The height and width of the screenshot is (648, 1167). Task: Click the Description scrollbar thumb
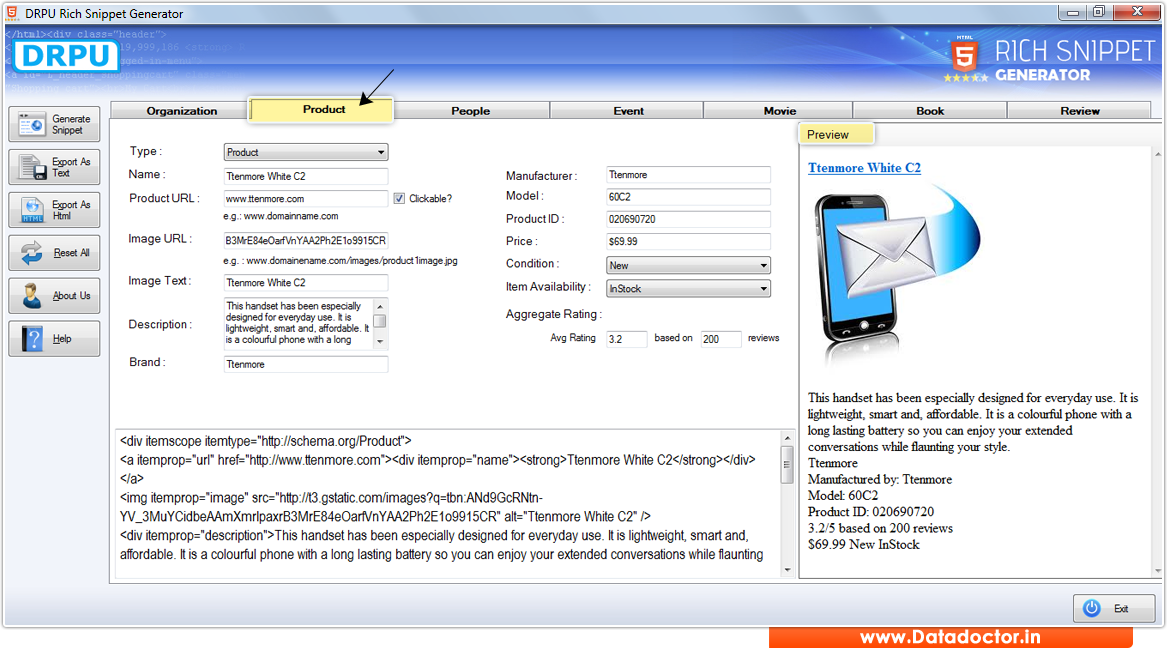click(380, 321)
